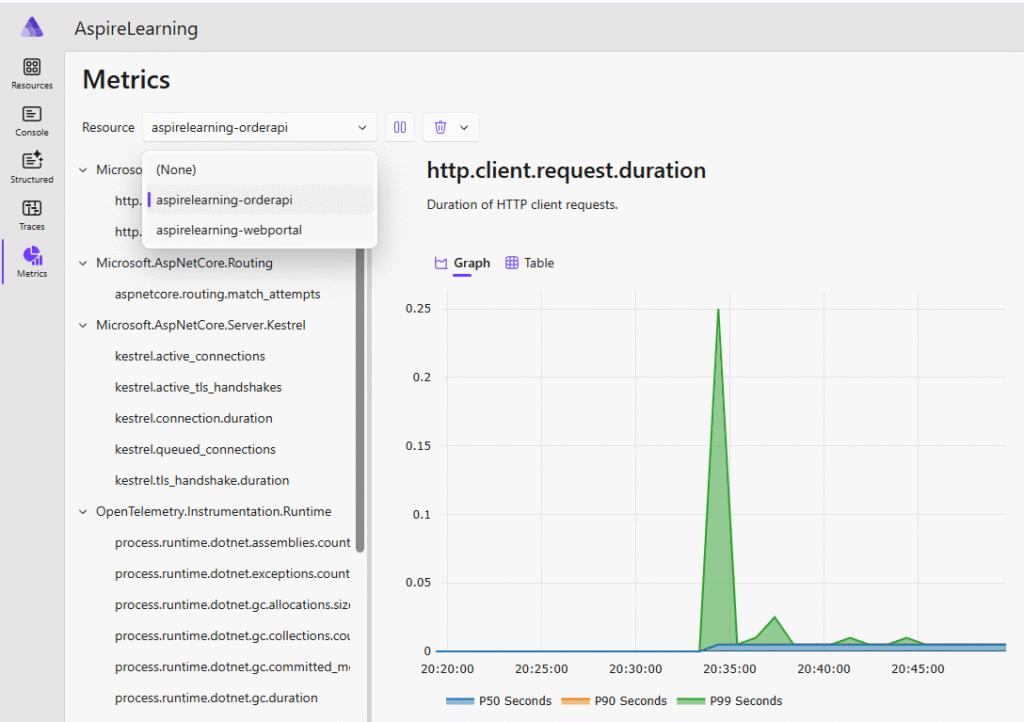Collapse the Microsoft.AspNetCore.Routing group
Viewport: 1024px width, 722px height.
(83, 263)
